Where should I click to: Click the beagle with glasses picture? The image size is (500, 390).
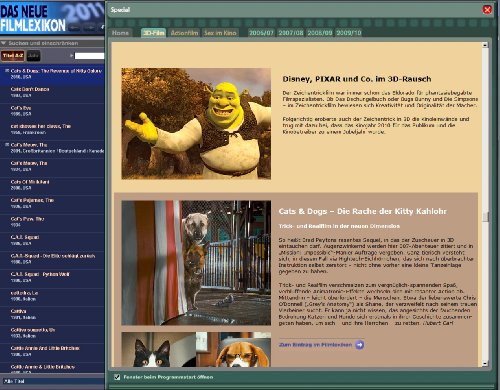point(234,349)
